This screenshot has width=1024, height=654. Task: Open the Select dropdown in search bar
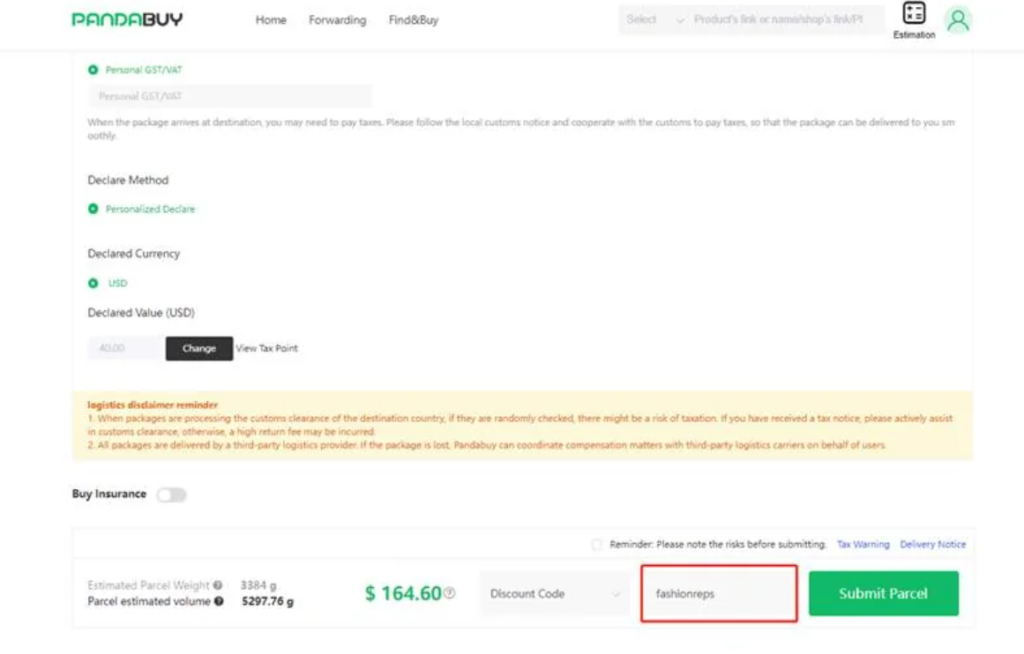pos(654,20)
